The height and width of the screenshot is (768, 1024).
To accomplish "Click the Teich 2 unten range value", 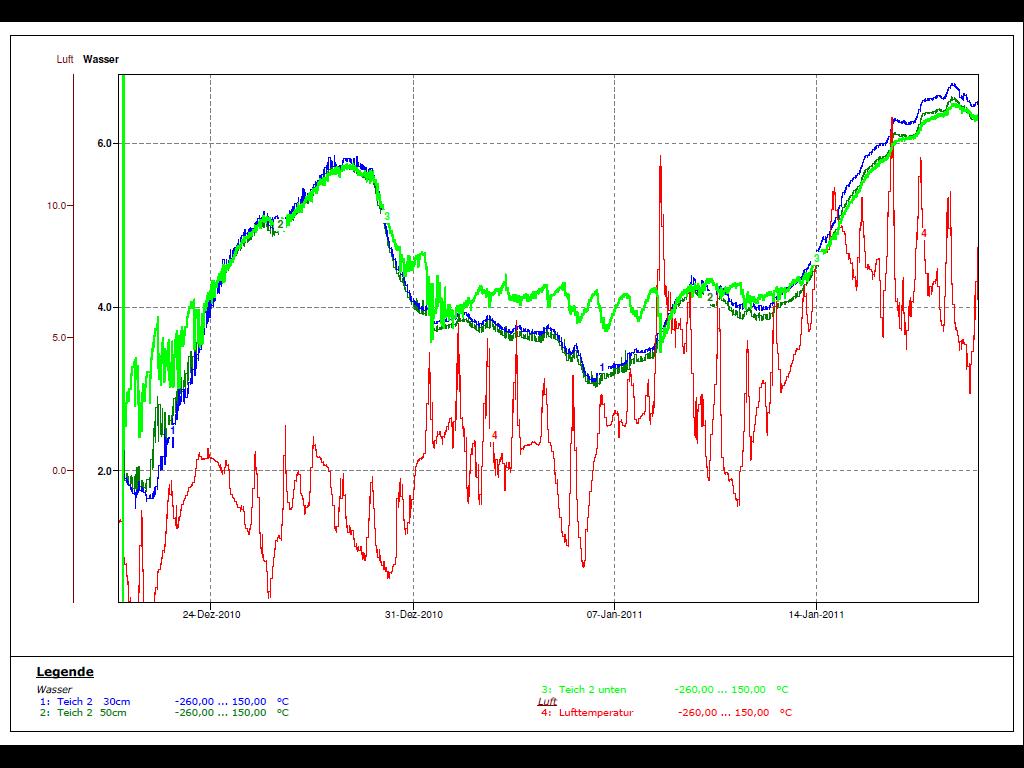I will (720, 690).
